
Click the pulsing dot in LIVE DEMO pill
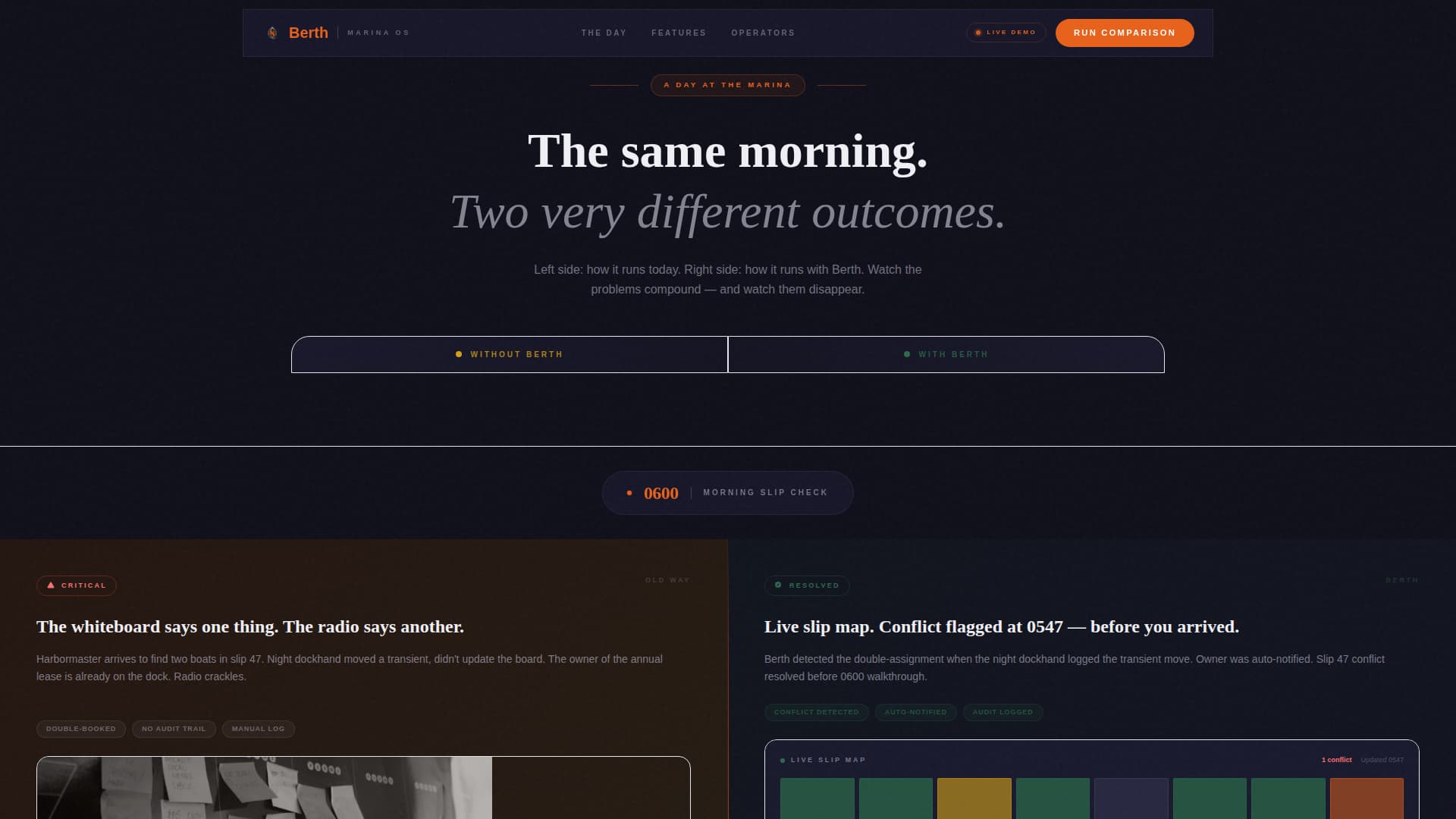coord(978,33)
